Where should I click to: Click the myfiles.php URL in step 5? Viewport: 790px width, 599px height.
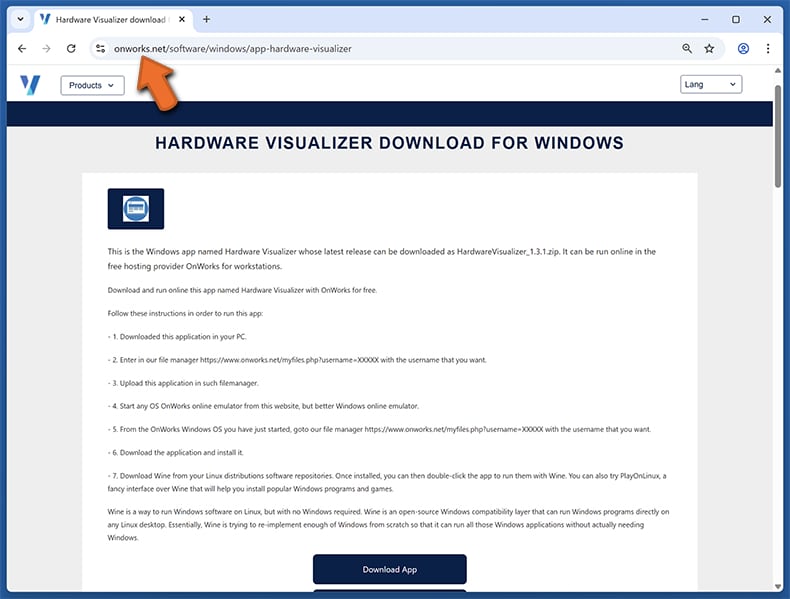(454, 429)
